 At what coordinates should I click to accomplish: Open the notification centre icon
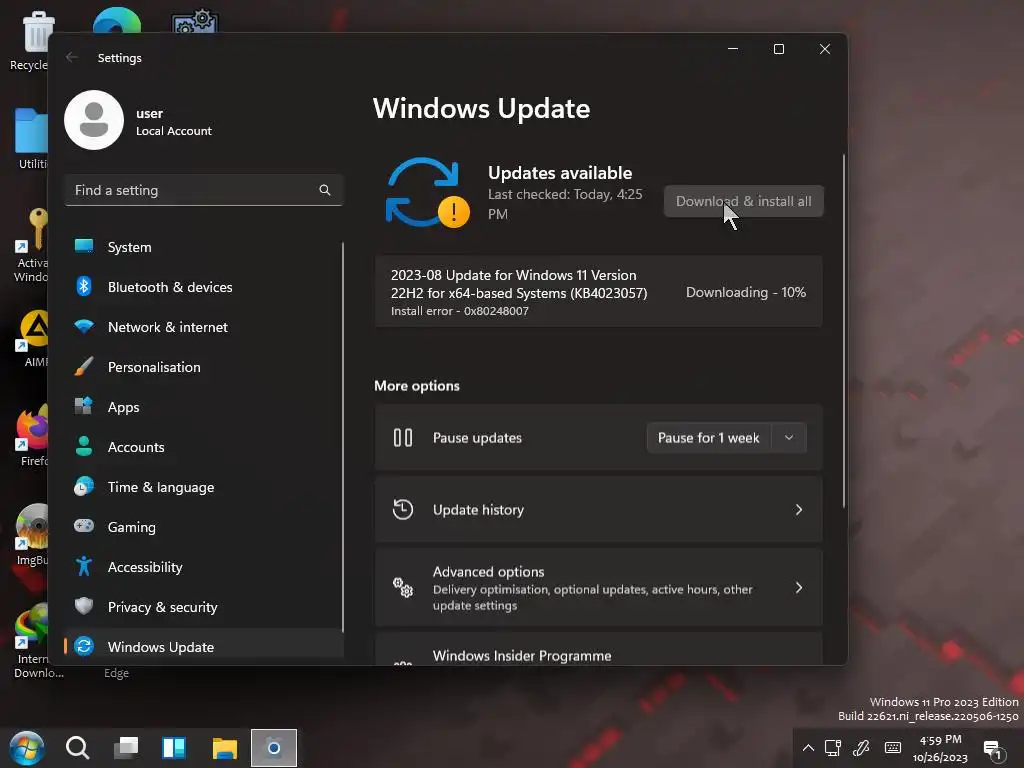pyautogui.click(x=993, y=750)
